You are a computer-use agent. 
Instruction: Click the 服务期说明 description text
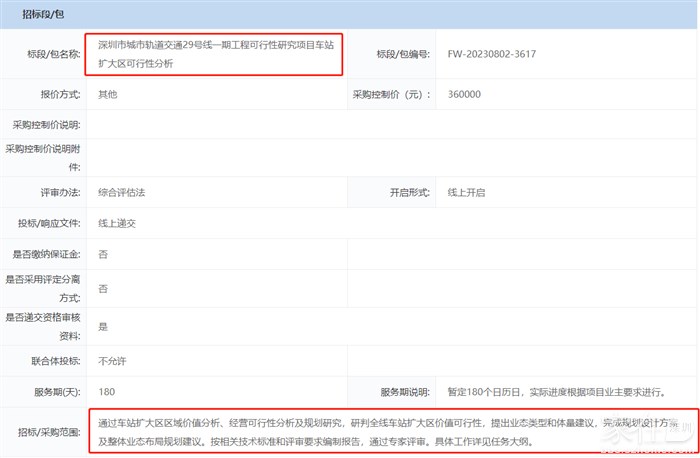click(x=556, y=392)
